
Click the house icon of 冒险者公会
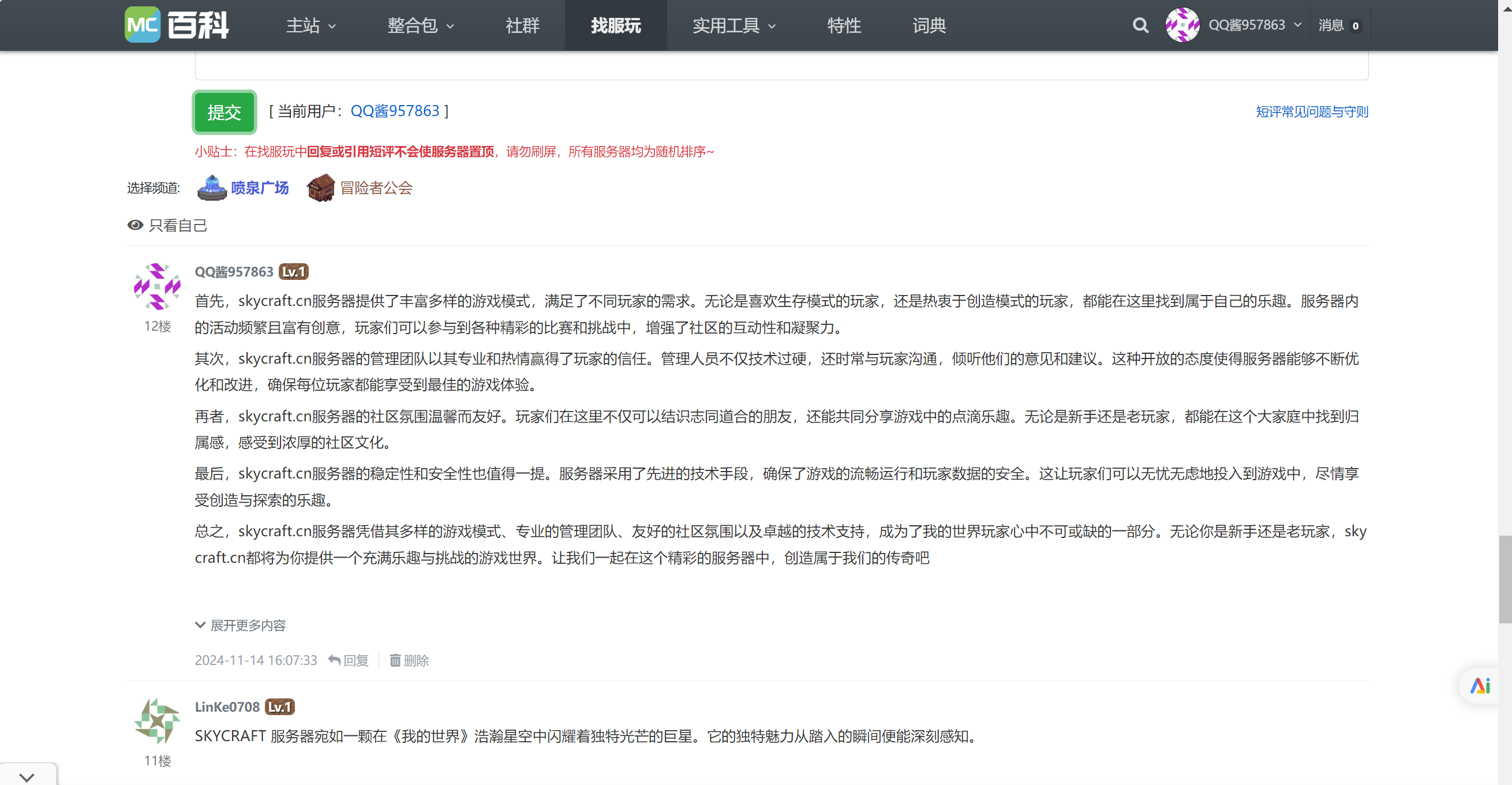pyautogui.click(x=321, y=188)
